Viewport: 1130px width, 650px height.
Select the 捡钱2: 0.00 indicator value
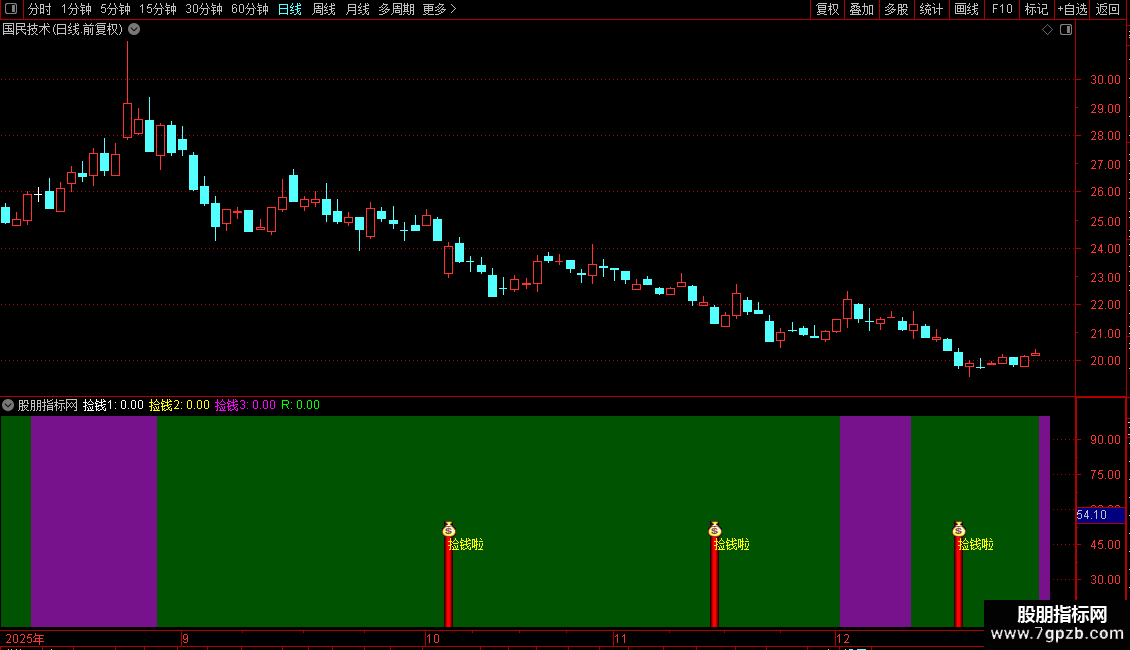179,405
